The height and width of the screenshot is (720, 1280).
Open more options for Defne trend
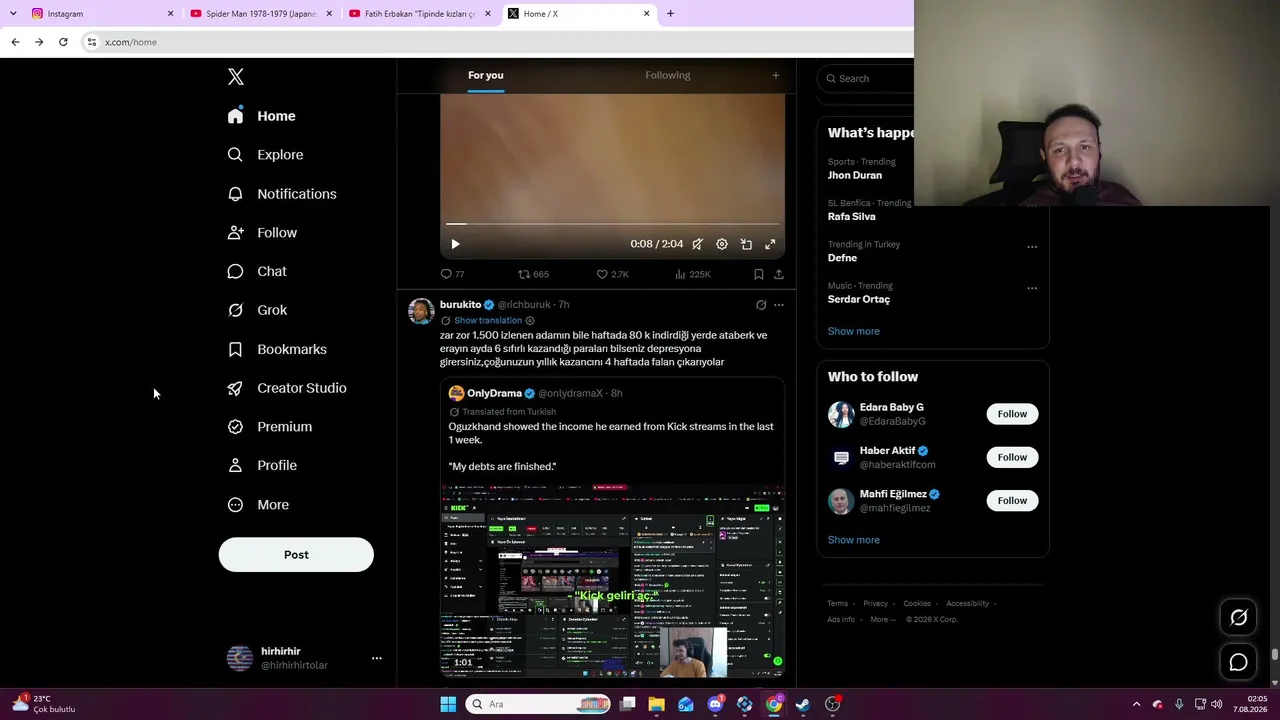[x=1032, y=247]
